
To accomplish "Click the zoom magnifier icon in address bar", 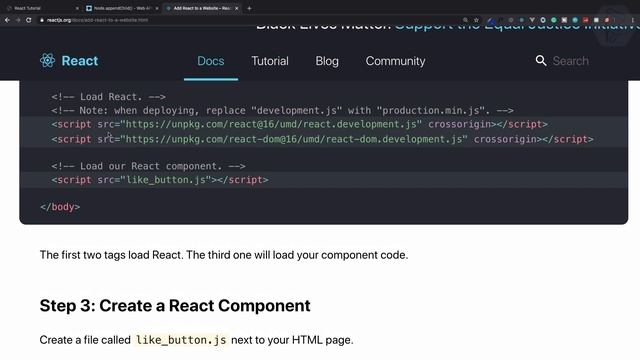I will [465, 20].
